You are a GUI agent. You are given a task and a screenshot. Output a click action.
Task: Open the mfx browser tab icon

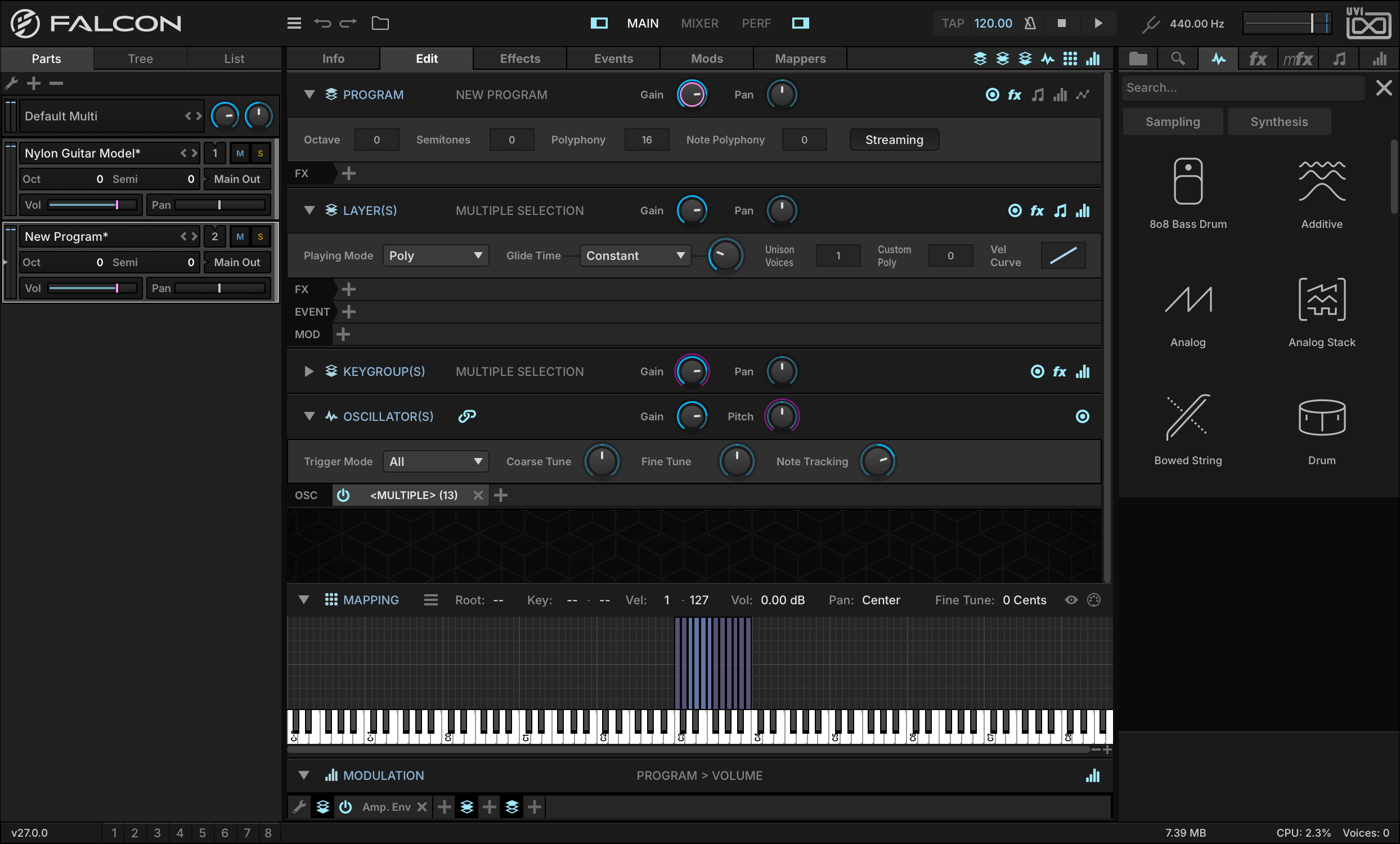pyautogui.click(x=1298, y=59)
